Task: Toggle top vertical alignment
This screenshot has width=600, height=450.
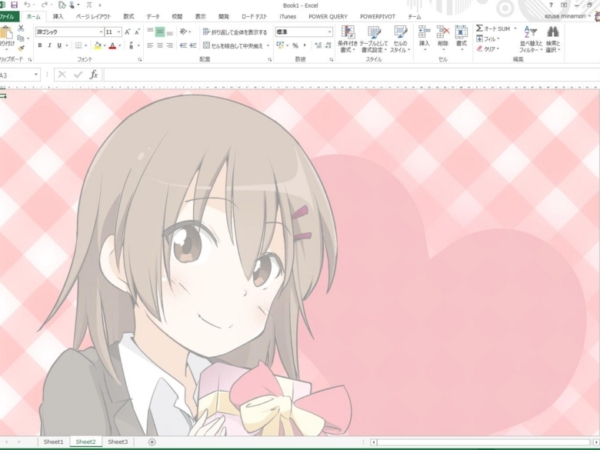Action: pos(150,32)
